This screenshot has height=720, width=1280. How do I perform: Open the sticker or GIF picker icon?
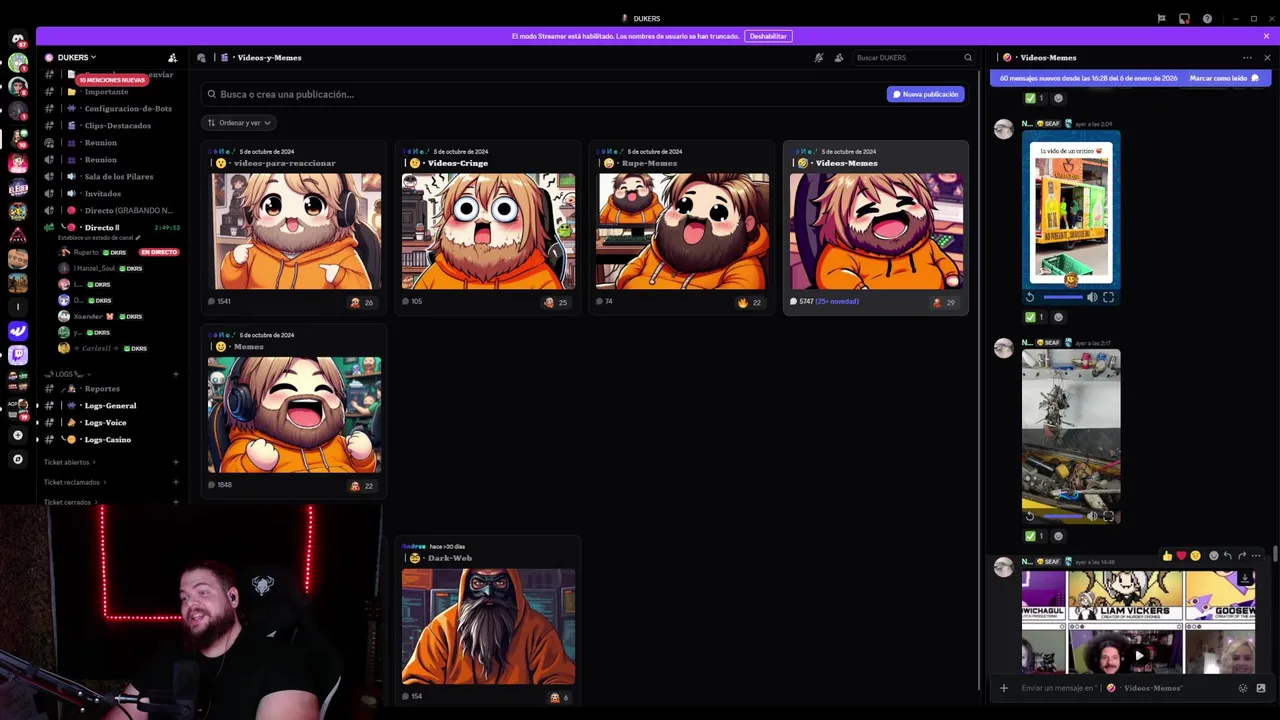(1260, 688)
